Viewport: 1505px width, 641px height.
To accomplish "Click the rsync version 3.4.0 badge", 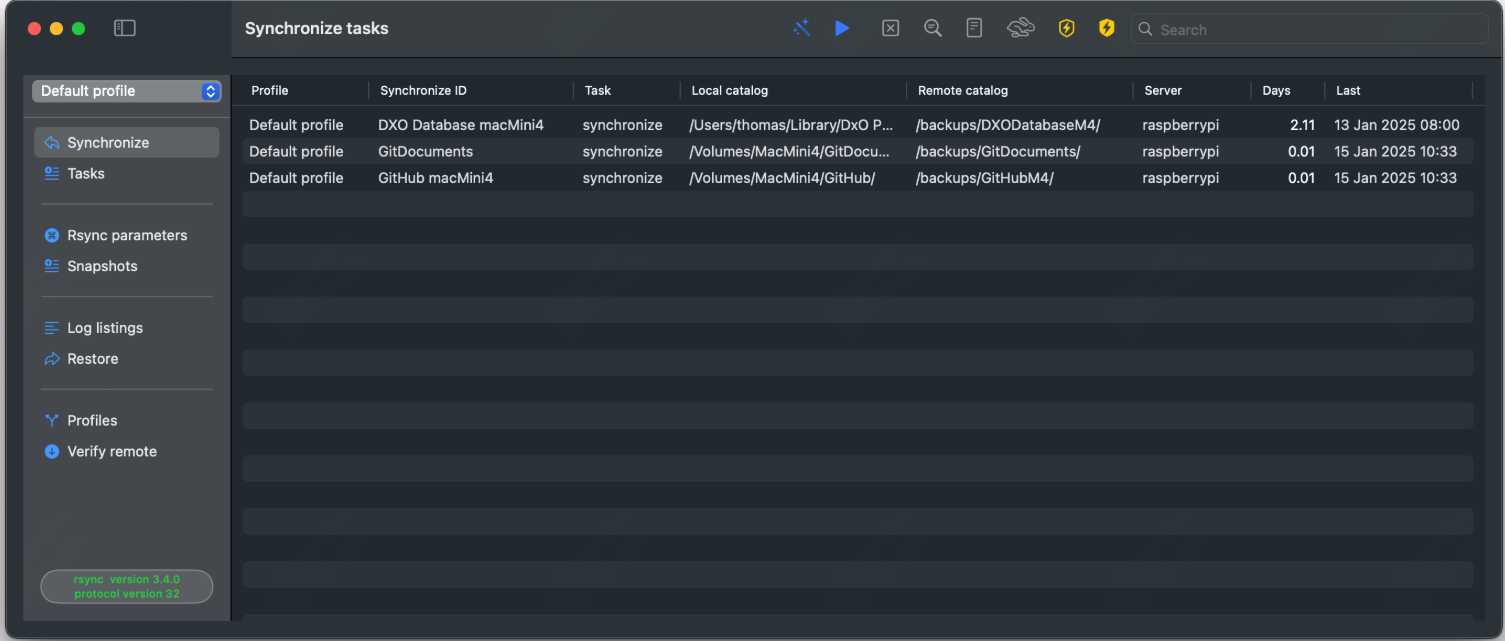I will pyautogui.click(x=127, y=587).
